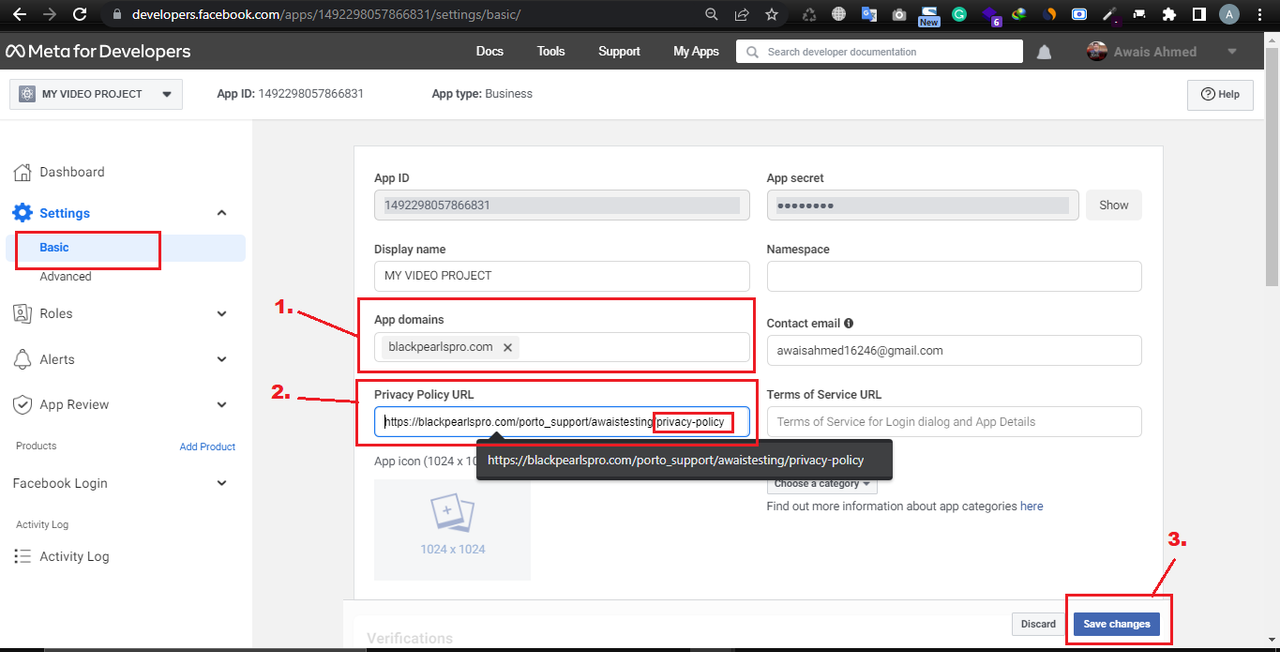This screenshot has height=652, width=1280.
Task: Click the Alerts bell icon in sidebar
Action: [x=22, y=359]
